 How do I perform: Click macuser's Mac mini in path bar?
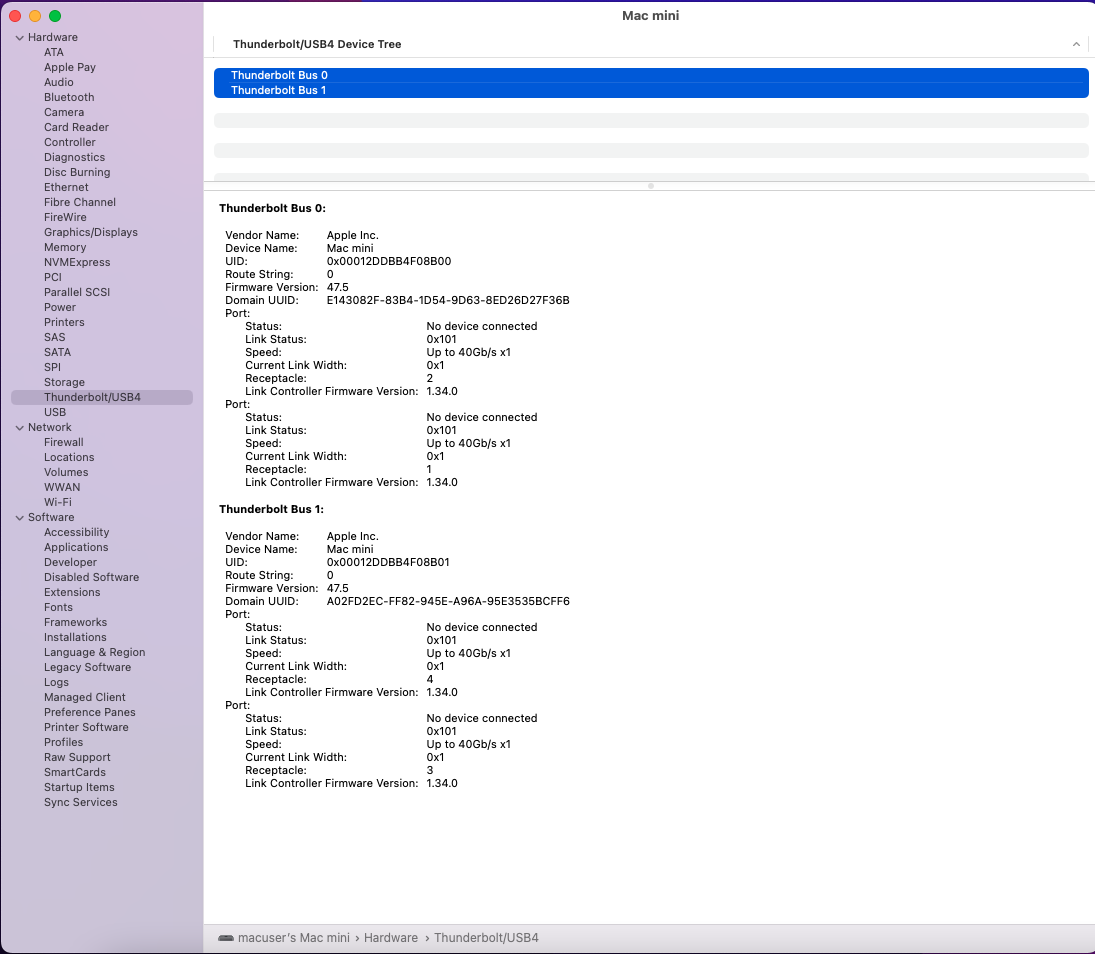click(293, 938)
